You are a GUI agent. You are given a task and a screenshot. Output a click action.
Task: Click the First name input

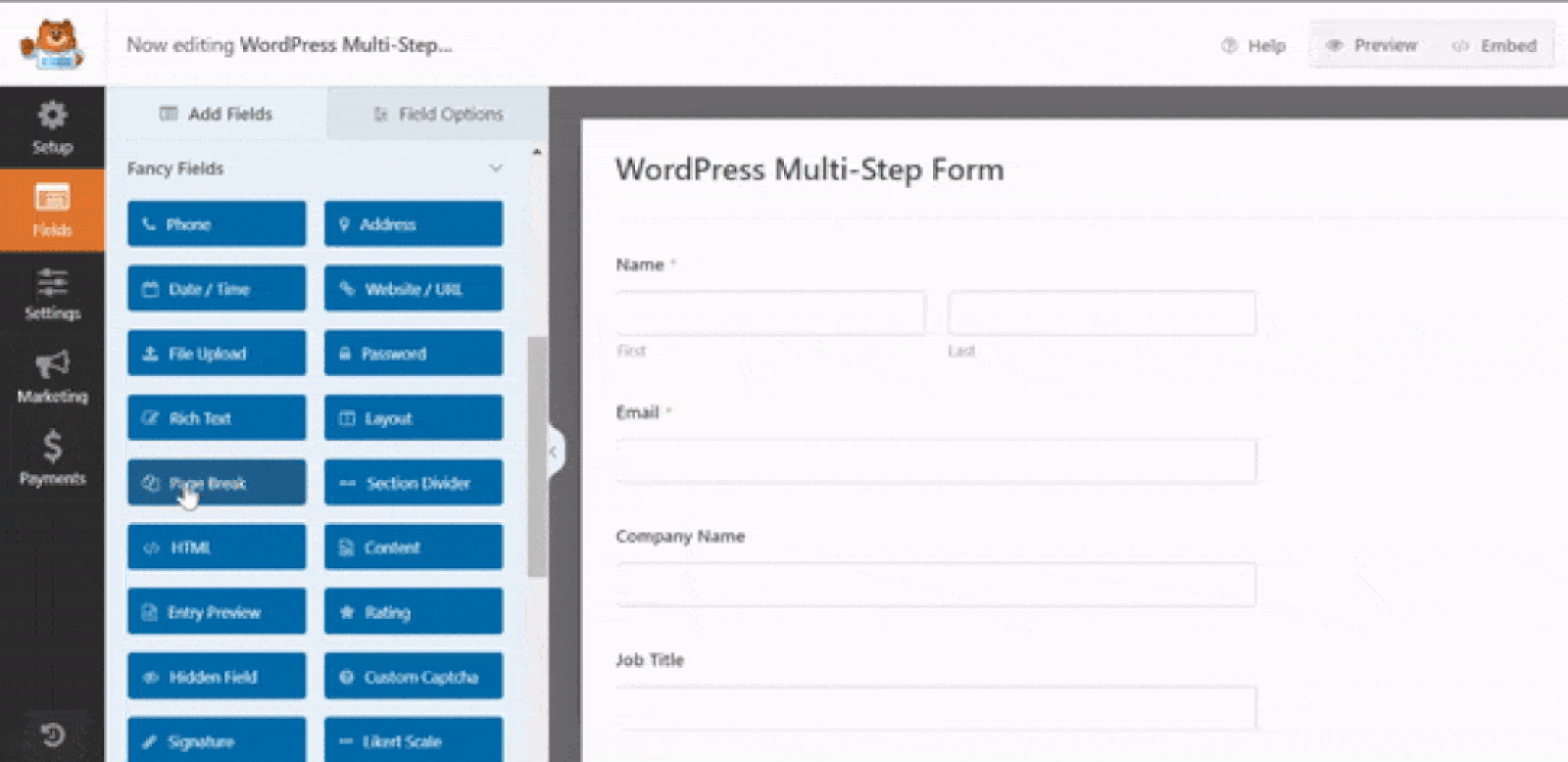click(770, 313)
